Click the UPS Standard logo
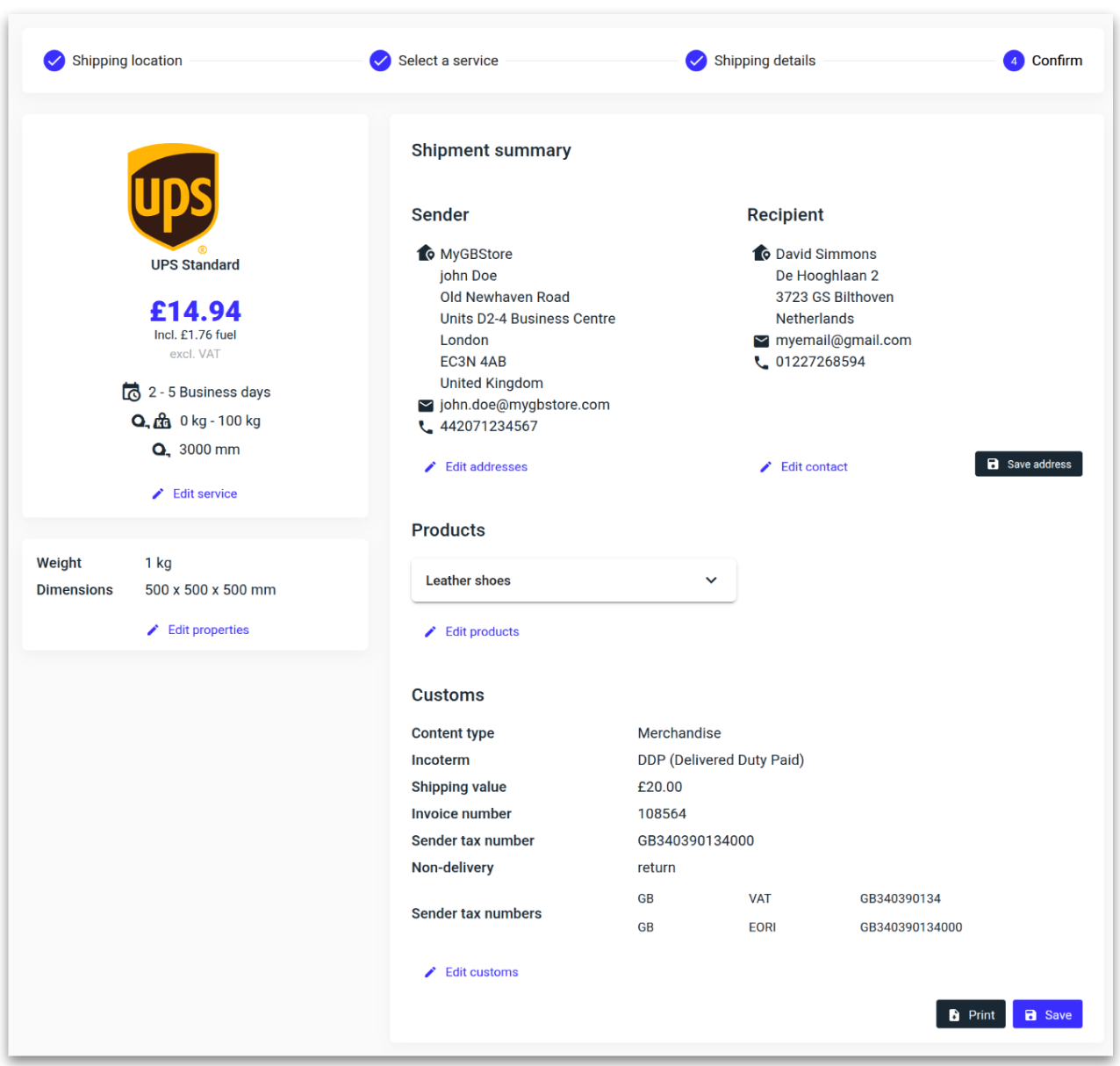1120x1066 pixels. (x=173, y=197)
